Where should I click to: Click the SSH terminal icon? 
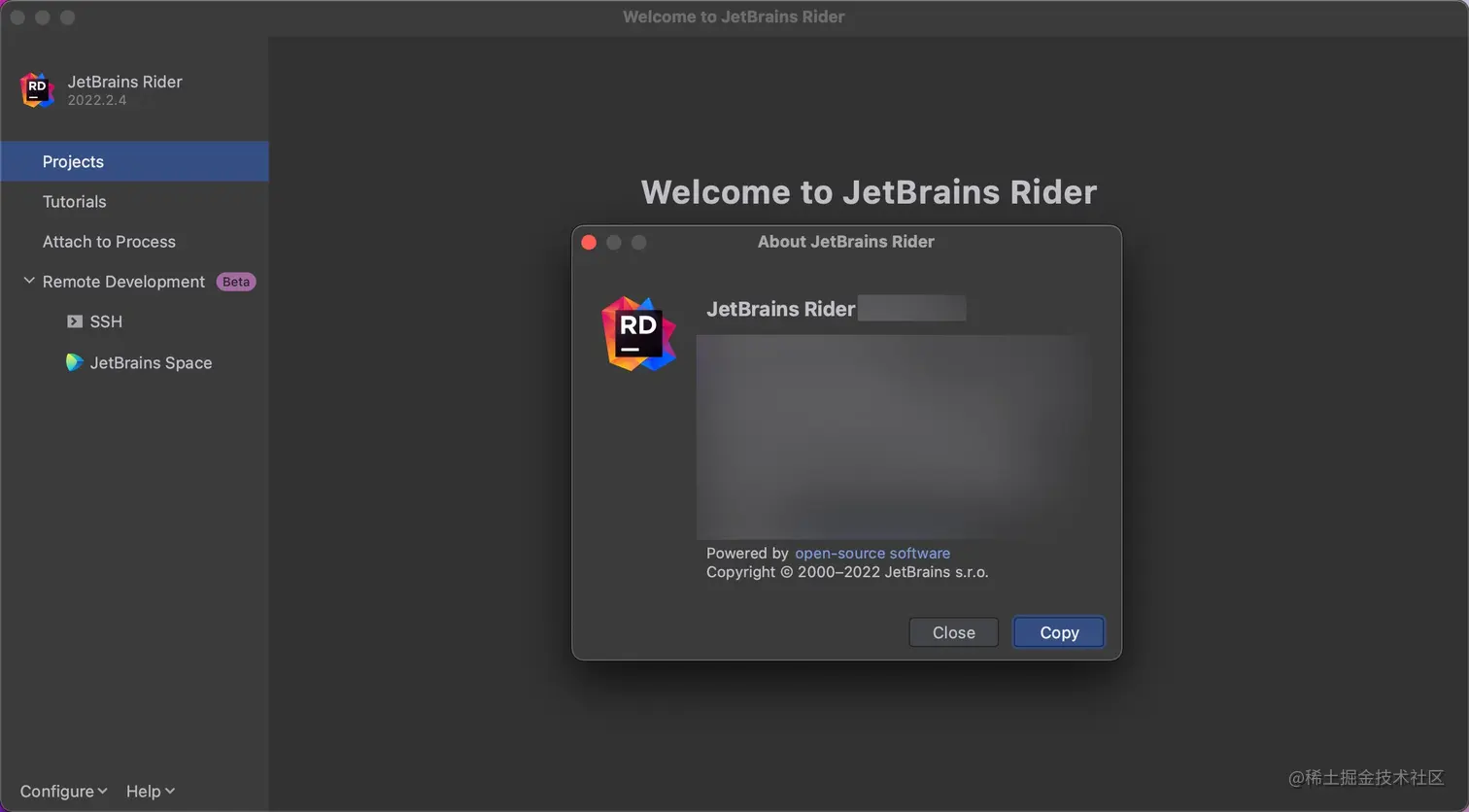(x=75, y=321)
